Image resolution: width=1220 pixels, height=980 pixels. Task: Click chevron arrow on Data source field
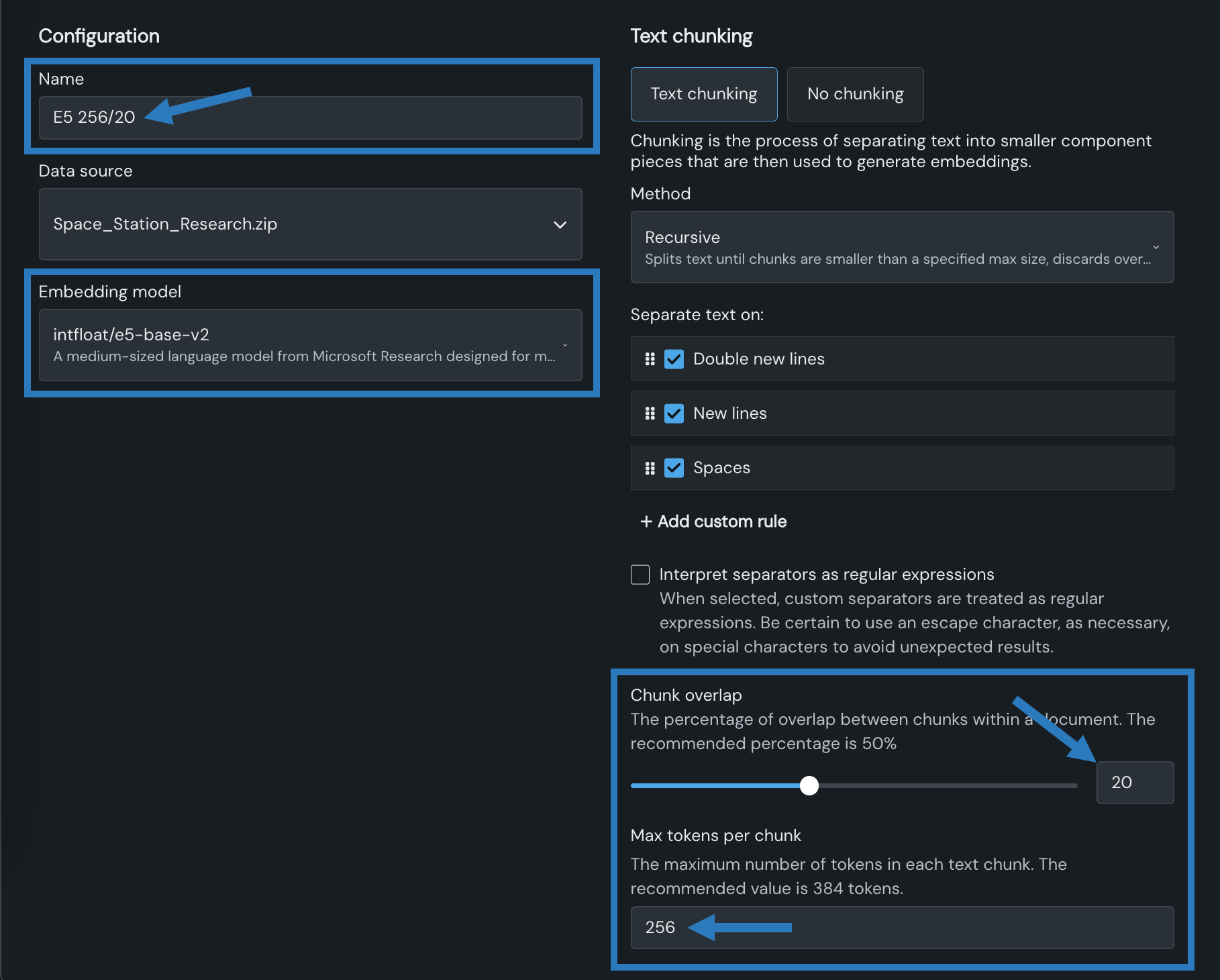(560, 224)
